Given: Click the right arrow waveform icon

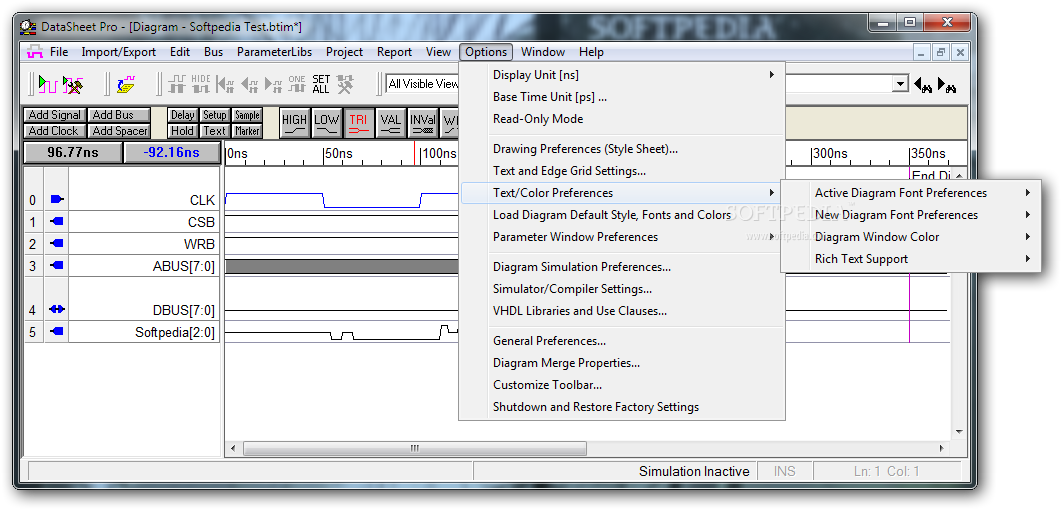Looking at the screenshot, I should [x=274, y=84].
